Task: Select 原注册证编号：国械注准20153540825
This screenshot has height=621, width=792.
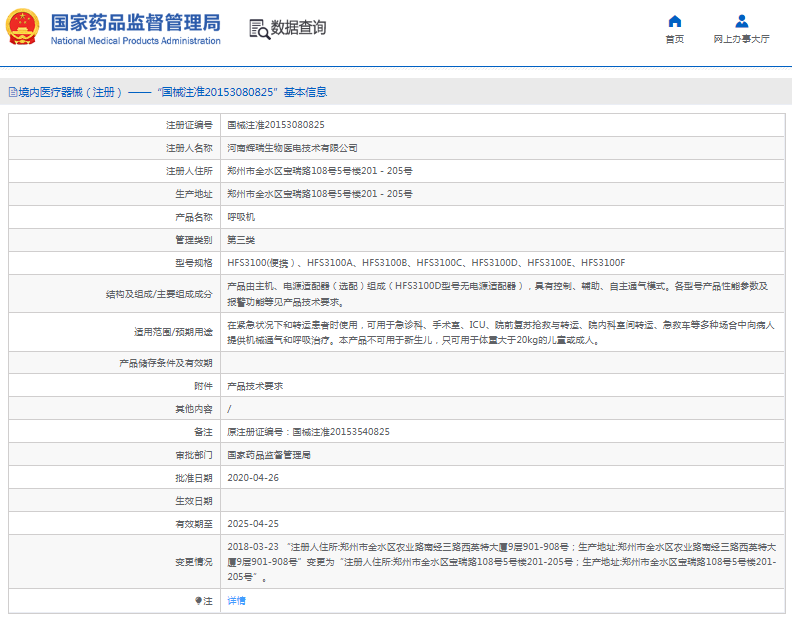Action: click(x=308, y=432)
